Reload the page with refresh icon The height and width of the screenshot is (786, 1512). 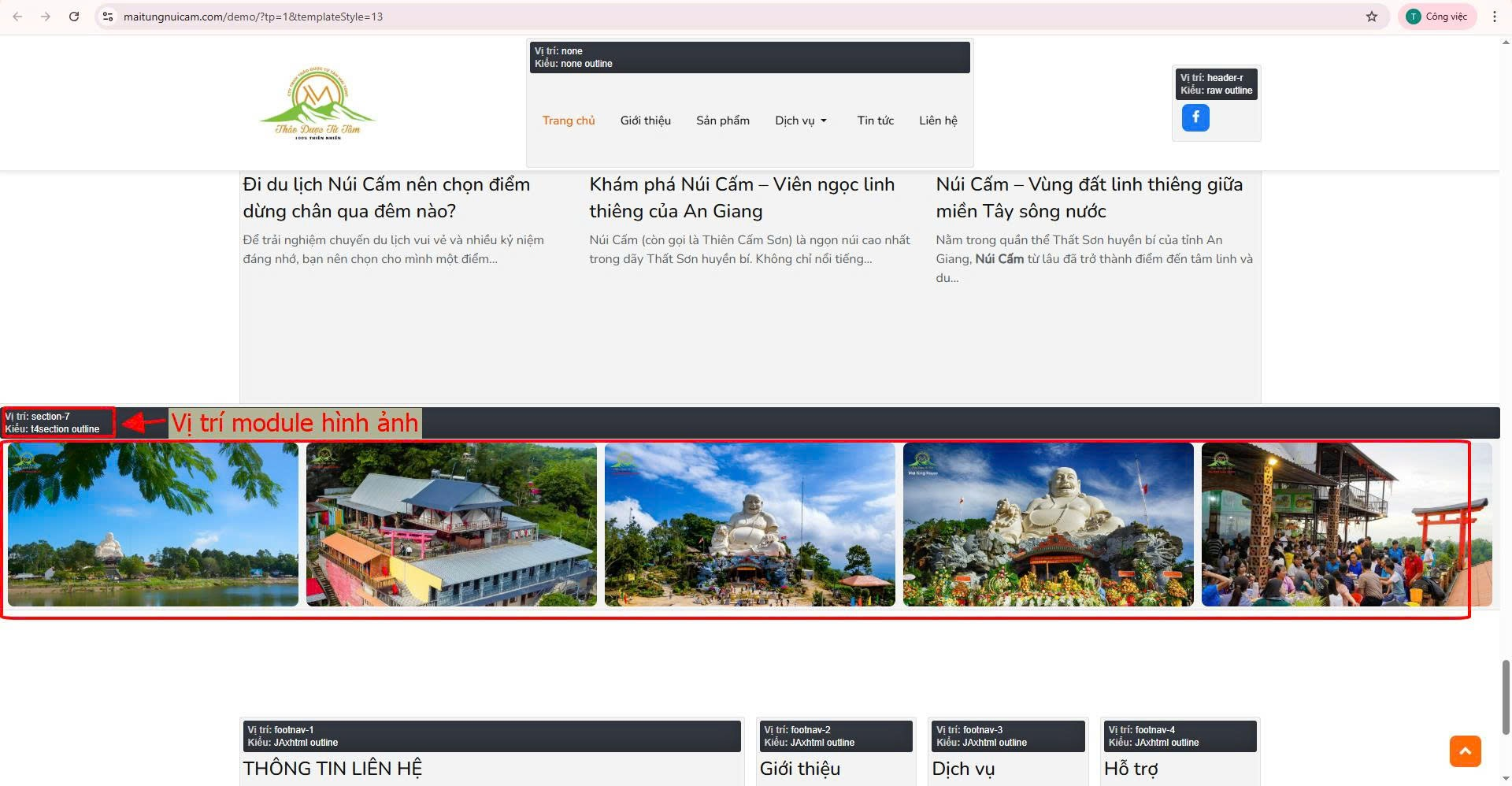pyautogui.click(x=74, y=17)
